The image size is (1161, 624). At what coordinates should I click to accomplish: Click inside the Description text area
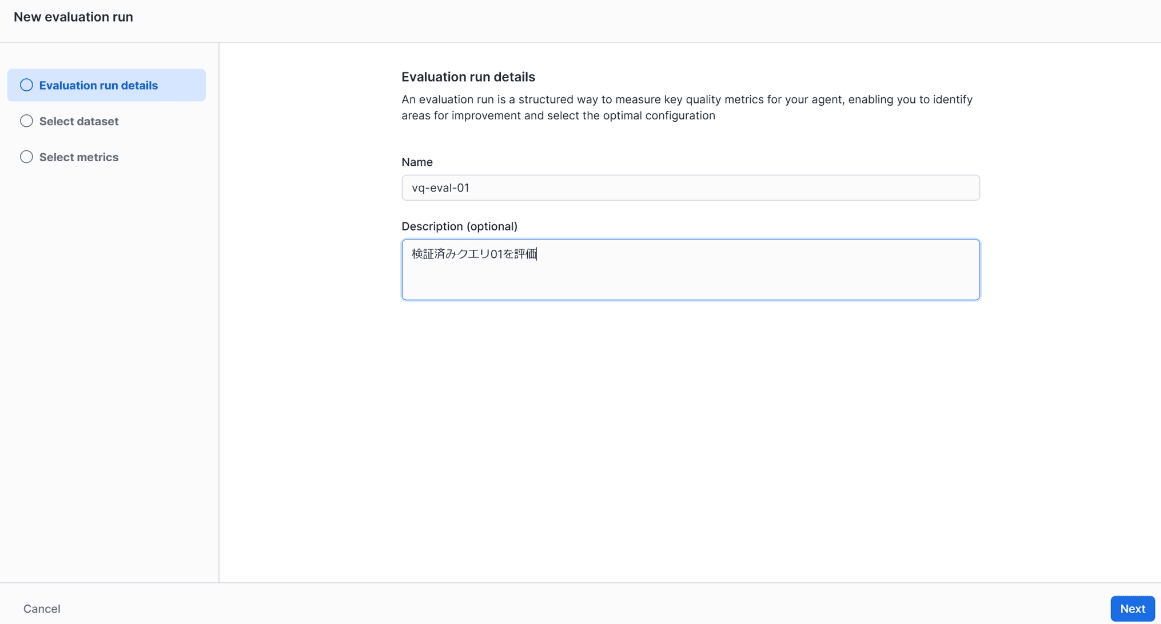[690, 280]
